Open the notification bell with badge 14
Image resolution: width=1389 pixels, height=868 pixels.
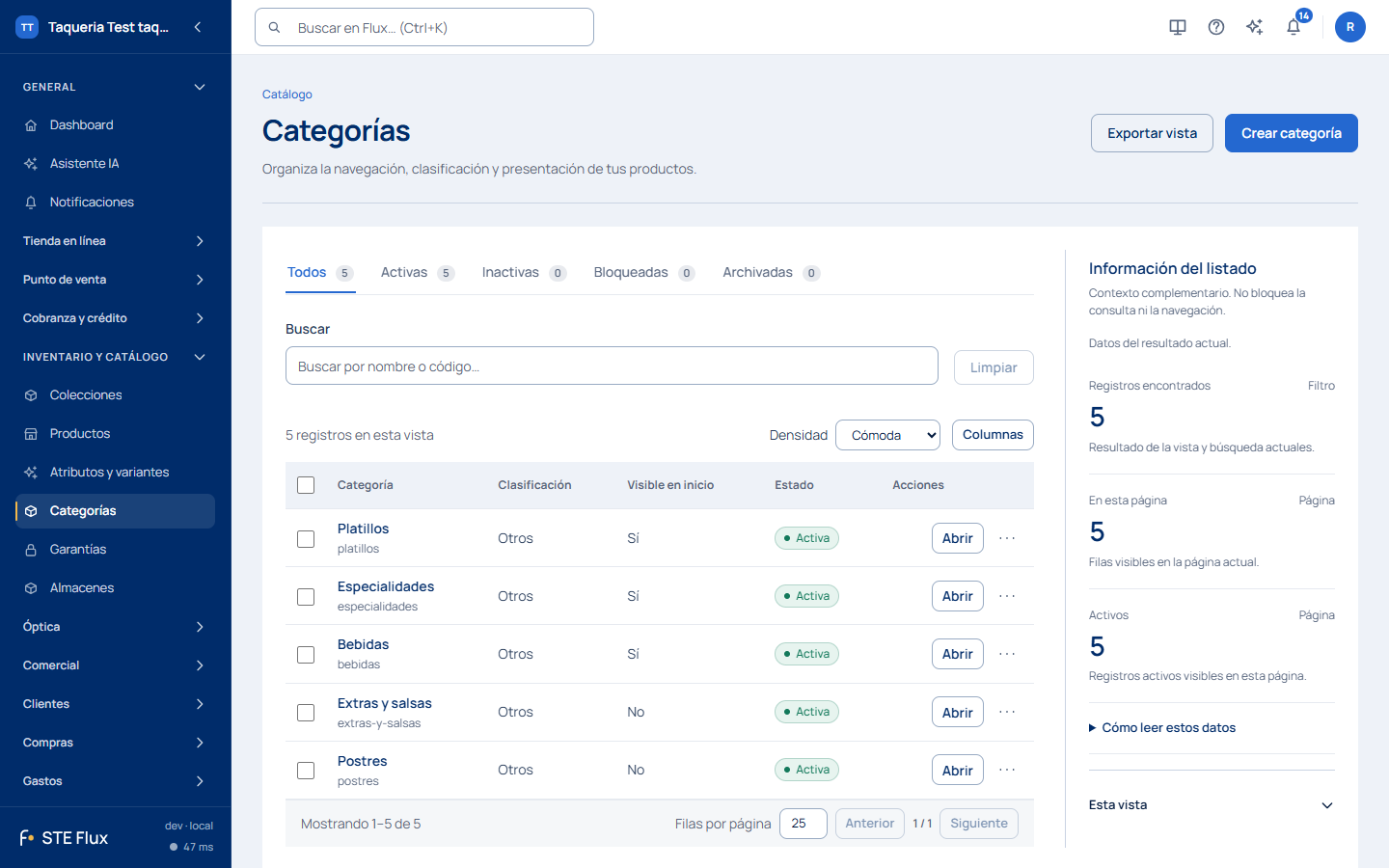(1294, 27)
